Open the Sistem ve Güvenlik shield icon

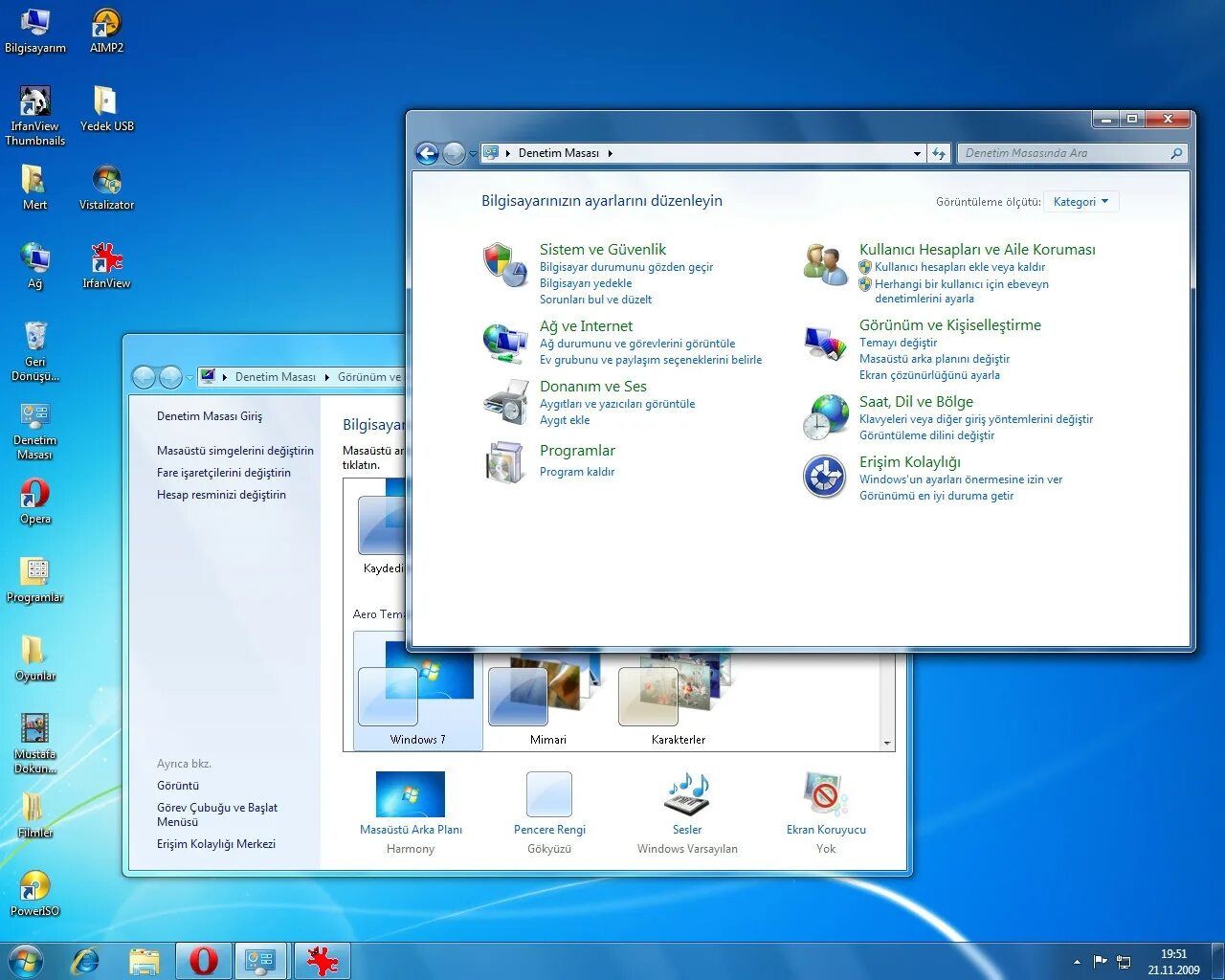point(504,264)
